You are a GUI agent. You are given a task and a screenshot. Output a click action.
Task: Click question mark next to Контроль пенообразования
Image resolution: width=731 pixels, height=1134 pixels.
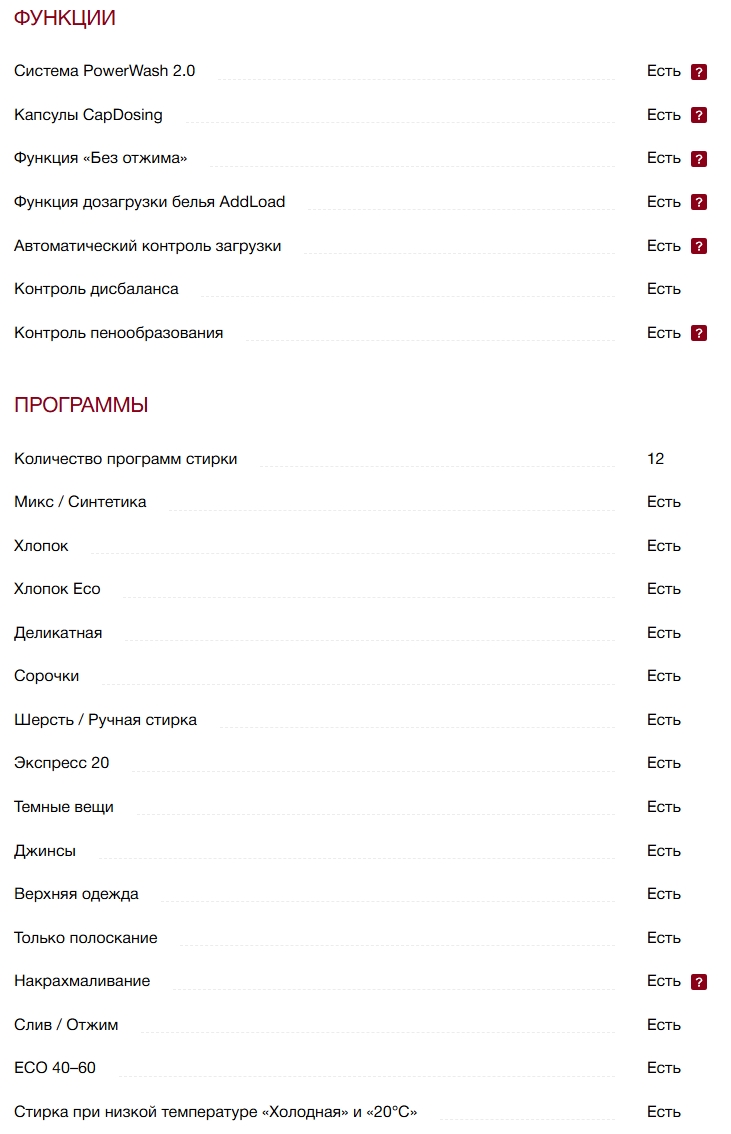(x=699, y=333)
